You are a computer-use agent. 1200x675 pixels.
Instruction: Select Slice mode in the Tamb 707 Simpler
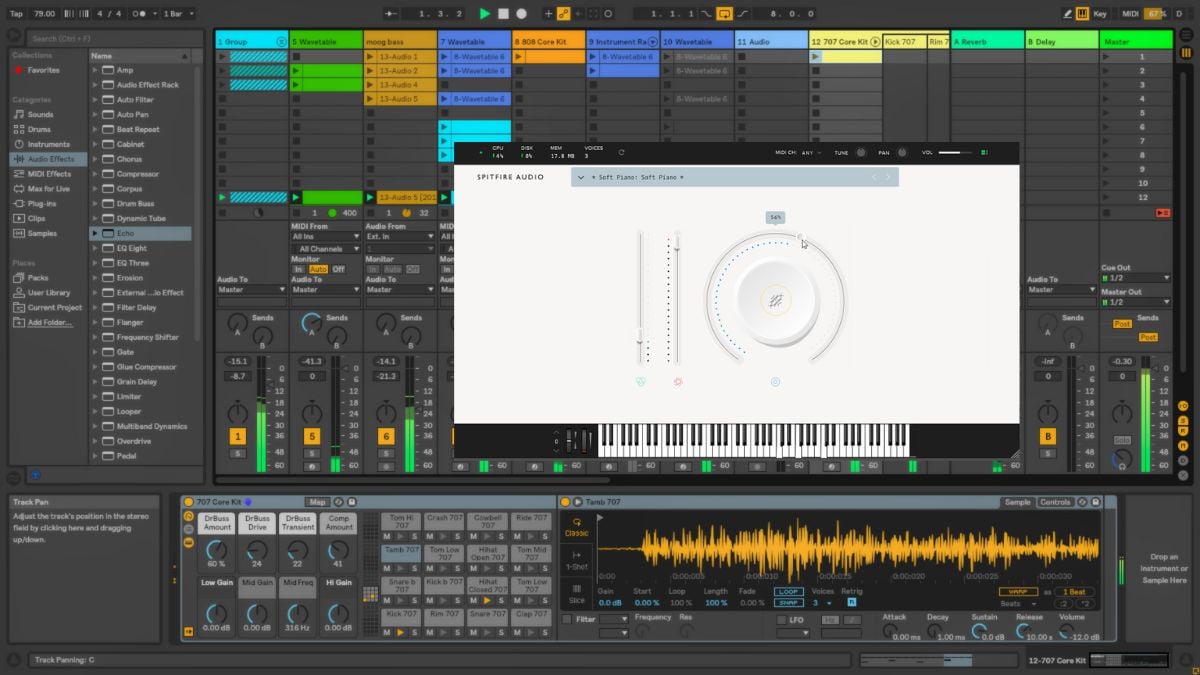pos(578,598)
